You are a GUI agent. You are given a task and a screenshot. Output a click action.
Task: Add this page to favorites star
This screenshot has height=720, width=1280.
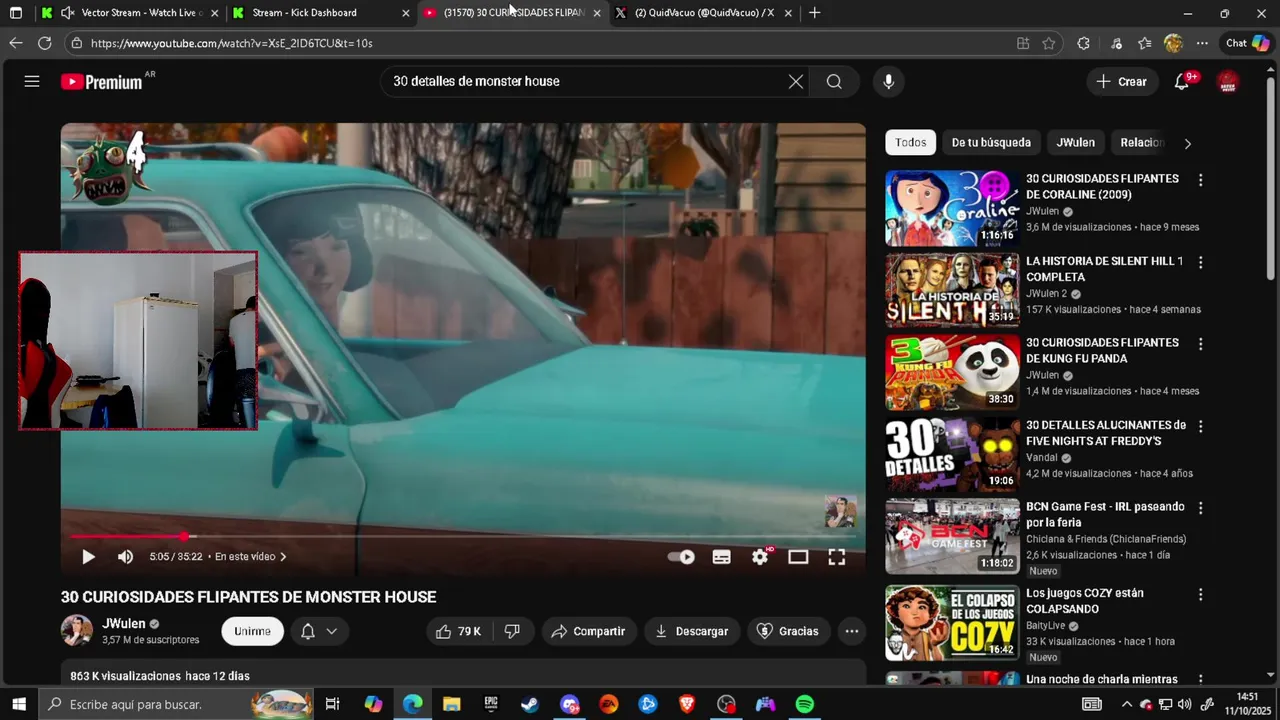(1048, 43)
